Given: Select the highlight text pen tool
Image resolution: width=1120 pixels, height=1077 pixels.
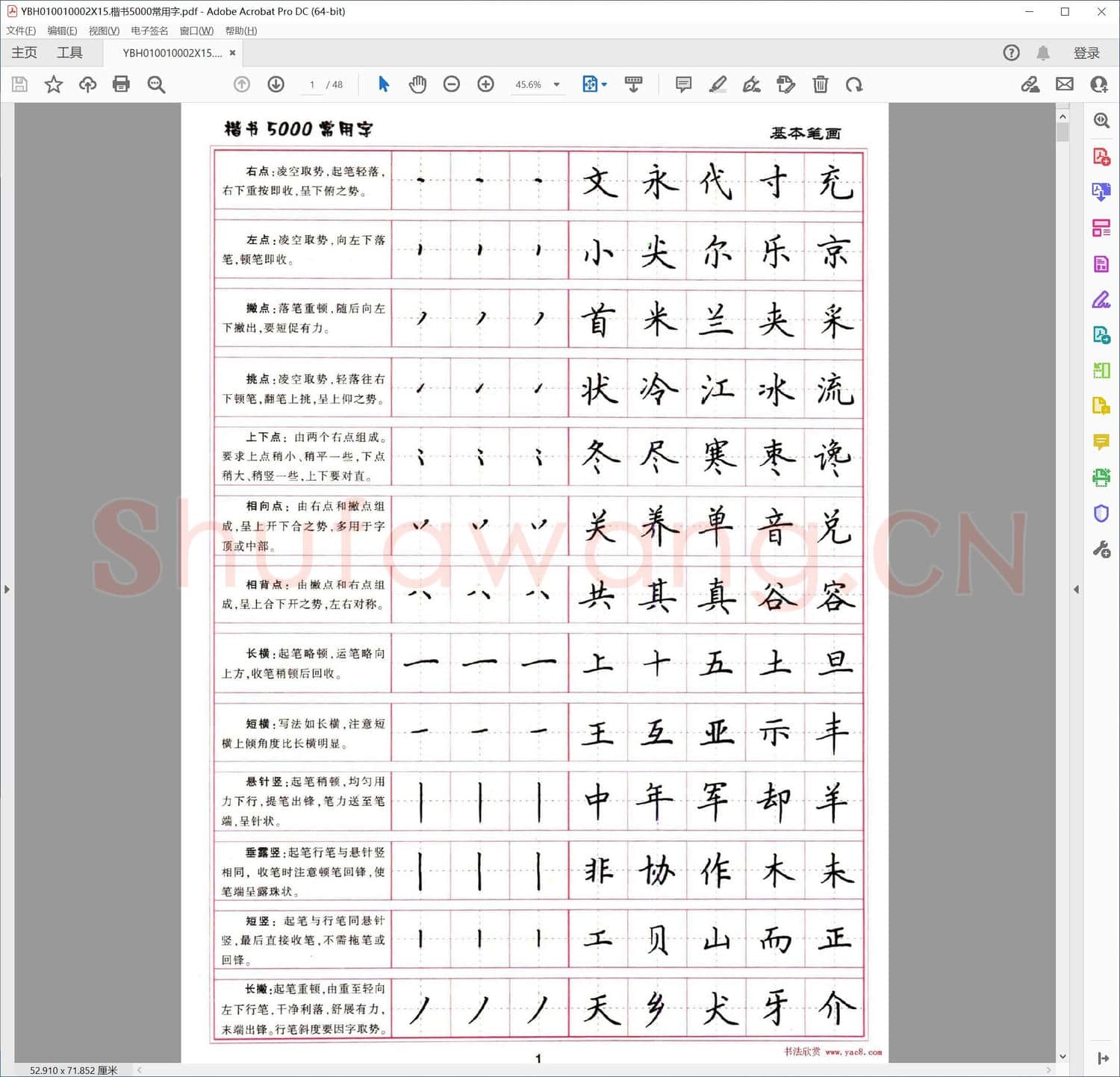Looking at the screenshot, I should coord(718,84).
